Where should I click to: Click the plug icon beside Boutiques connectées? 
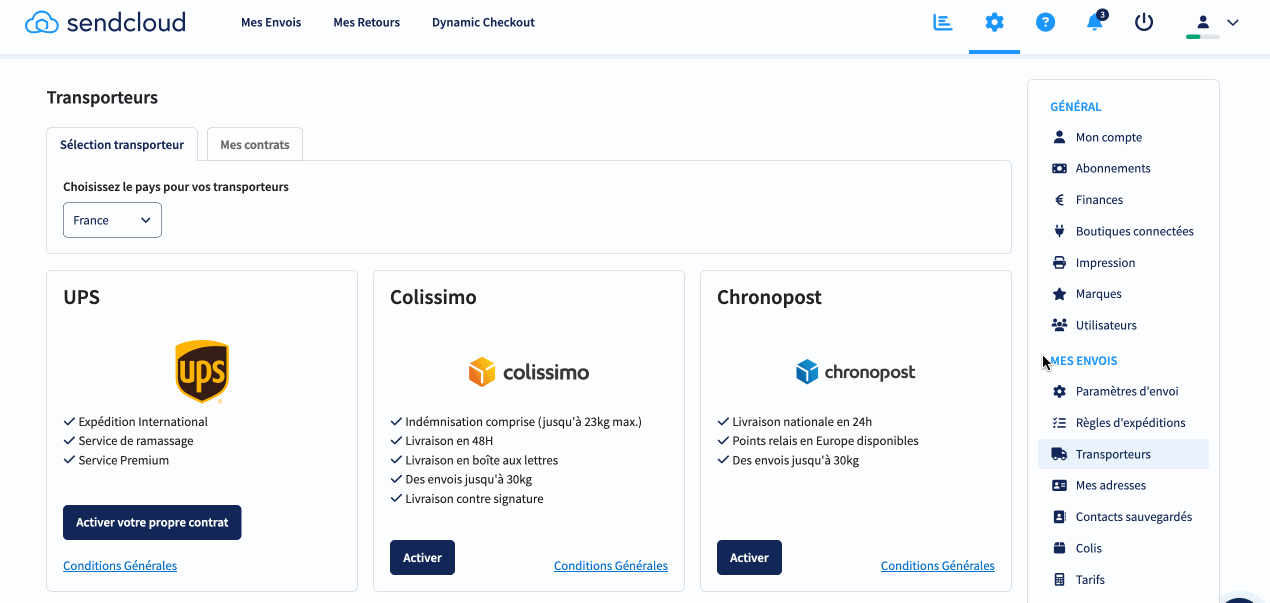click(x=1060, y=231)
